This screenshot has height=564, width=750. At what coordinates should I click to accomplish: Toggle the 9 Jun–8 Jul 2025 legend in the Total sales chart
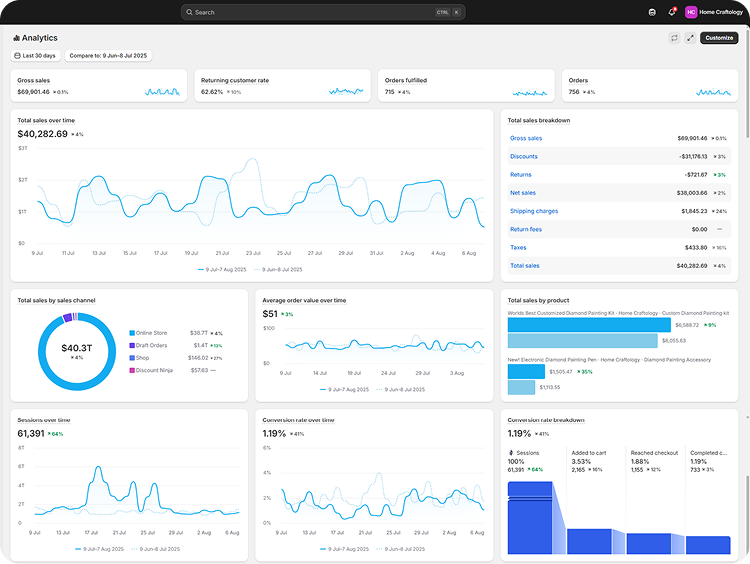tap(278, 269)
